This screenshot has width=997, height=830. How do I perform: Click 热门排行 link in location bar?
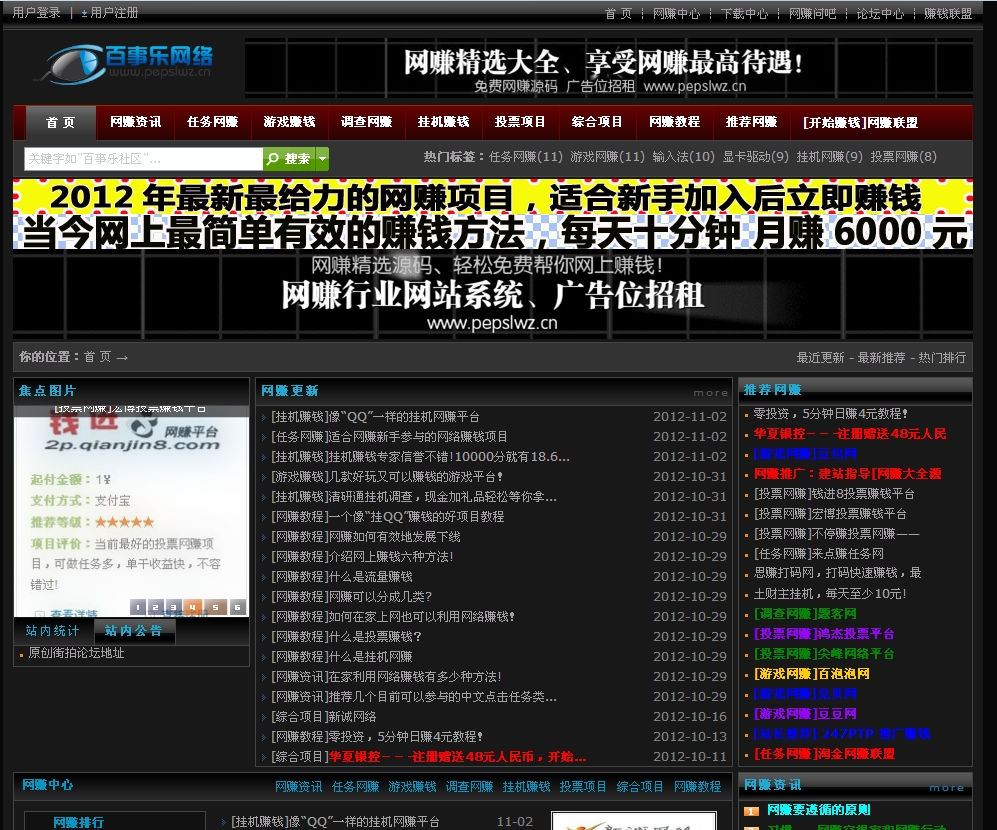942,357
